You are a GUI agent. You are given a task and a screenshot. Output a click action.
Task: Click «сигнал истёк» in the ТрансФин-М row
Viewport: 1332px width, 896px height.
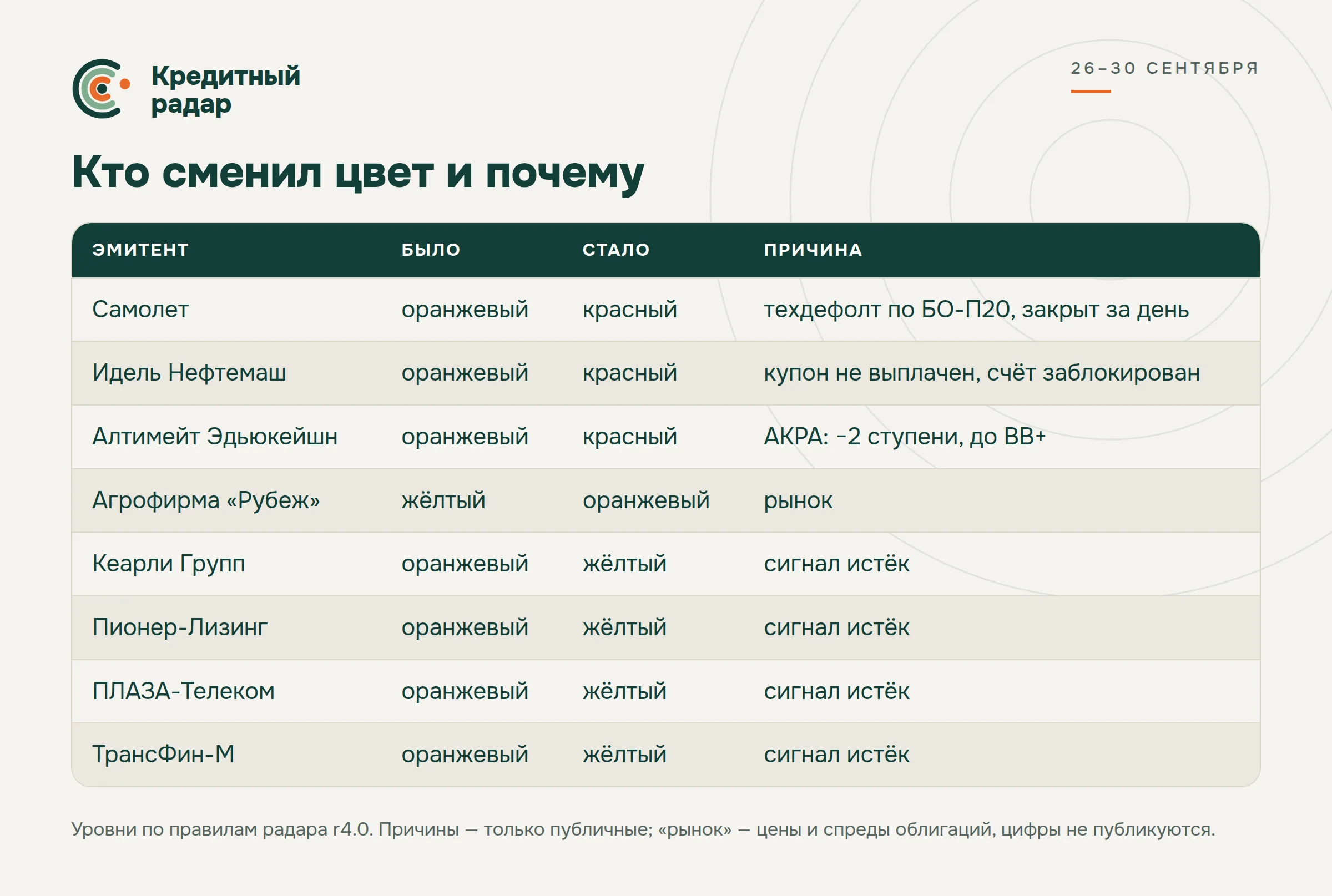click(836, 755)
